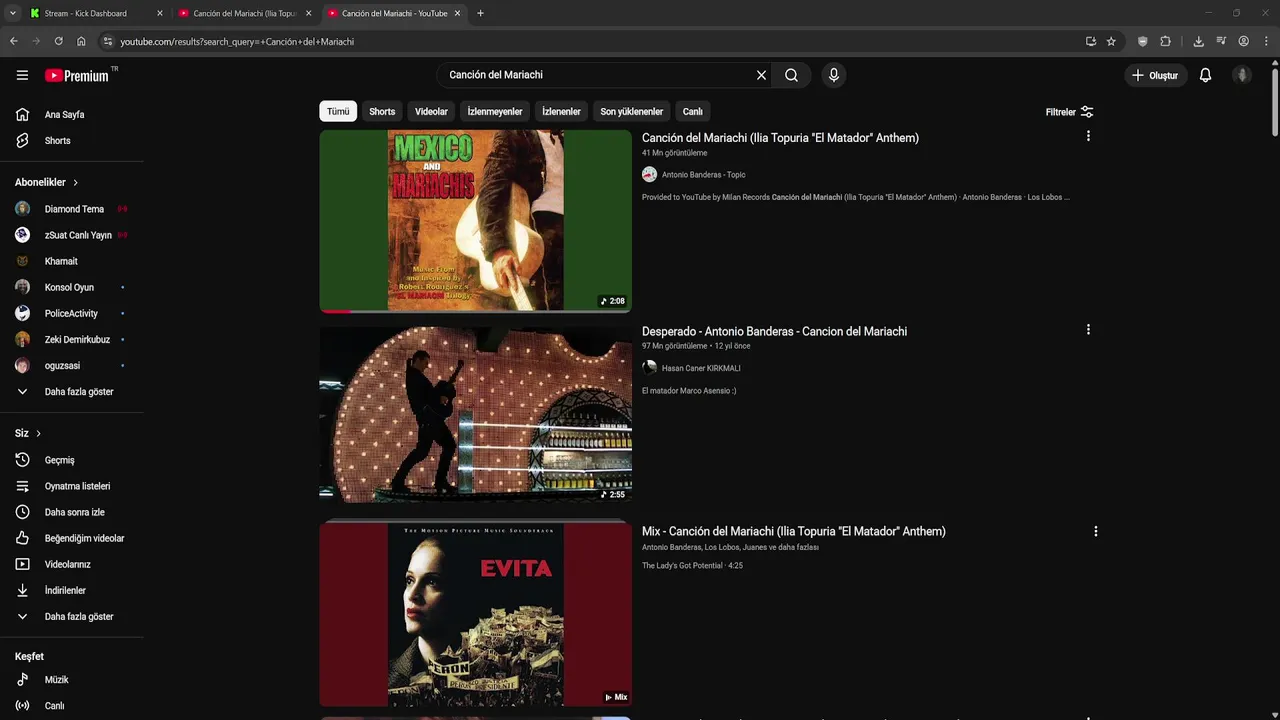Open the YouTube hamburger guide menu
The image size is (1280, 720).
pyautogui.click(x=22, y=75)
